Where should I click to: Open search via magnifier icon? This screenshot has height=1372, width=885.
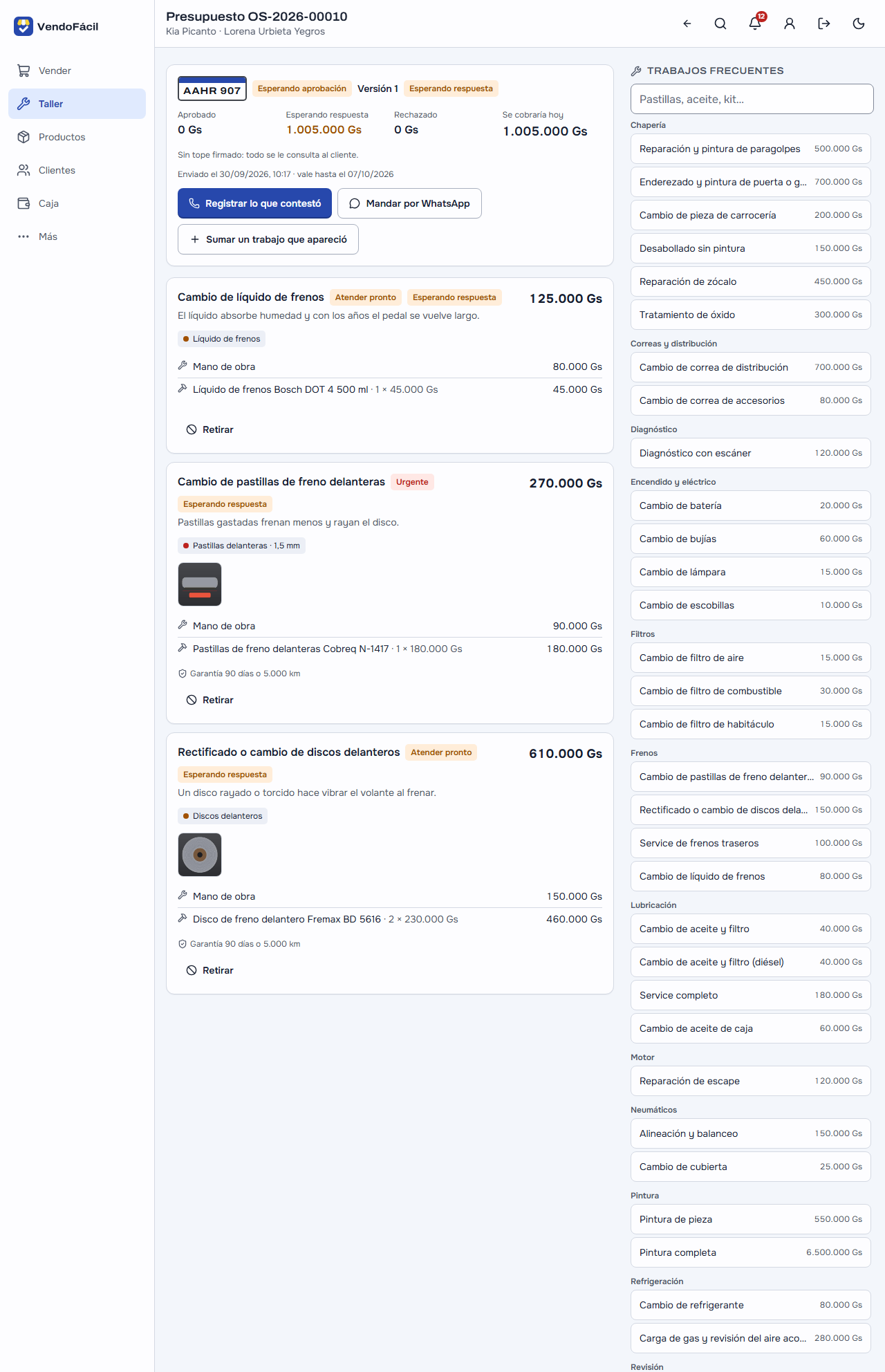tap(720, 24)
